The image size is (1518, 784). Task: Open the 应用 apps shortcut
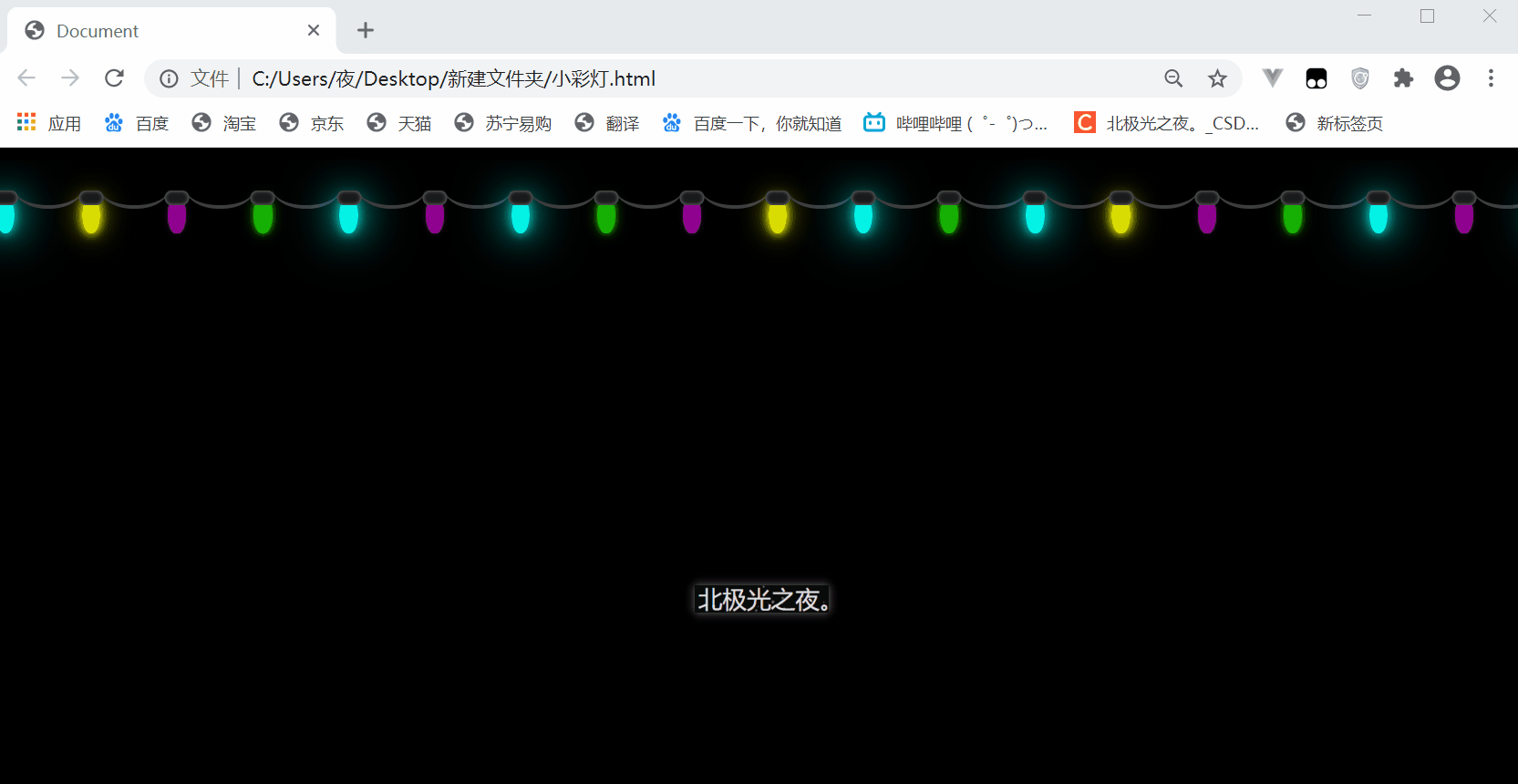click(49, 123)
